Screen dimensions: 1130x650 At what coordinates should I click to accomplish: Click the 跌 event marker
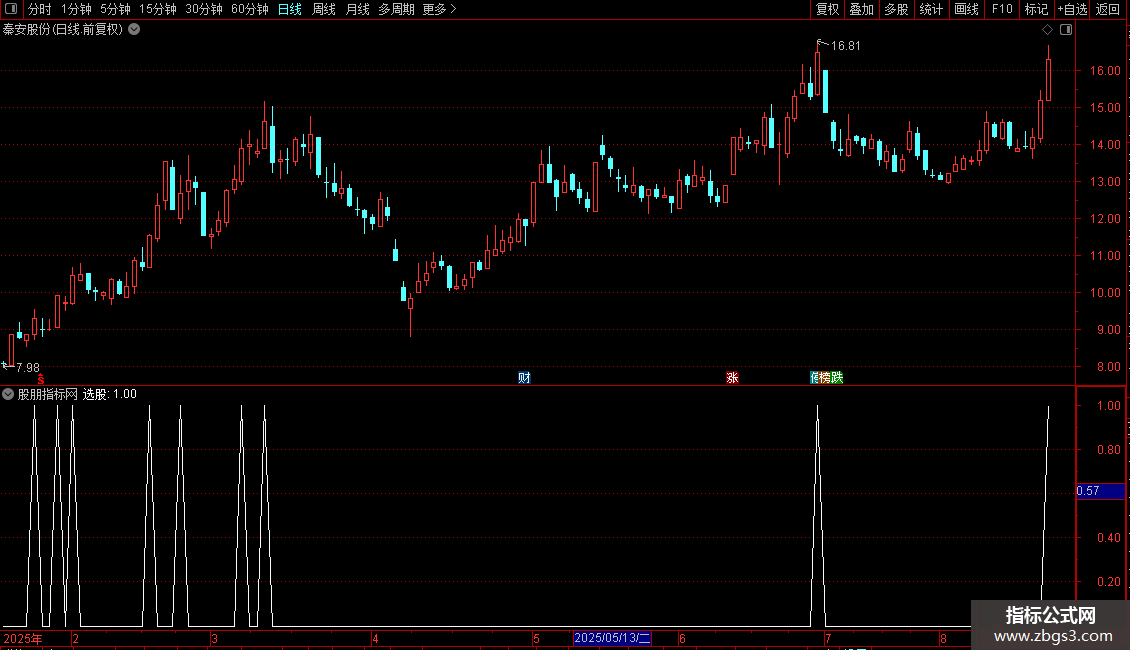click(837, 378)
